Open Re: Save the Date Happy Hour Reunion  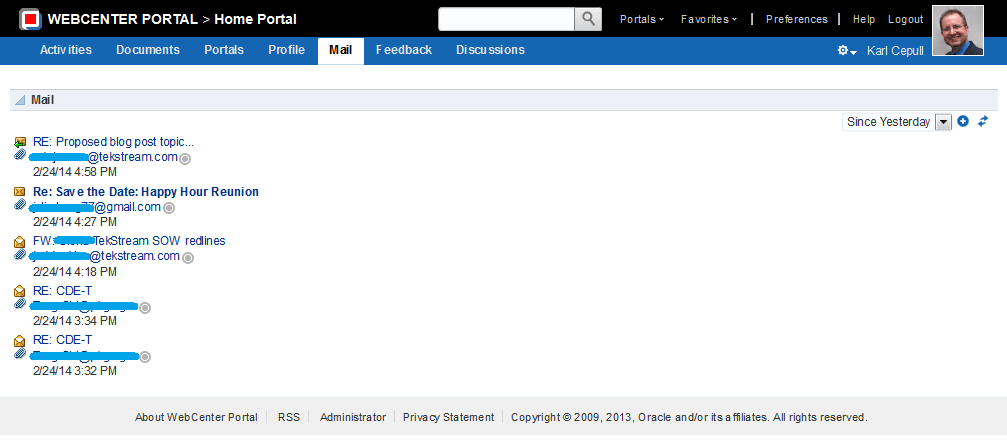click(146, 191)
